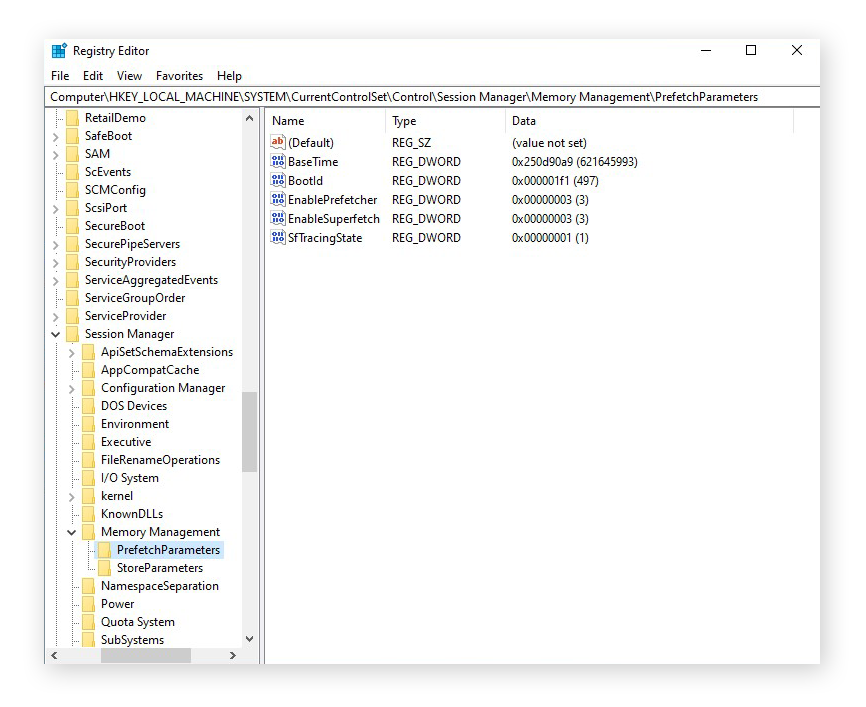Click the SAM folder icon
The image size is (866, 707).
[x=72, y=154]
